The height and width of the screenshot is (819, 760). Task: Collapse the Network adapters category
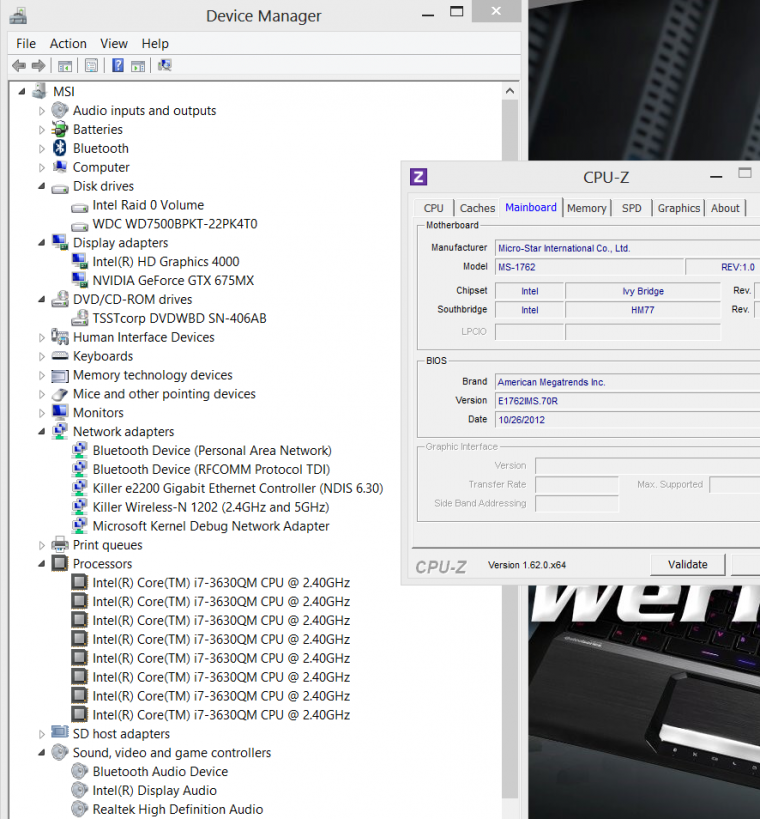[42, 432]
